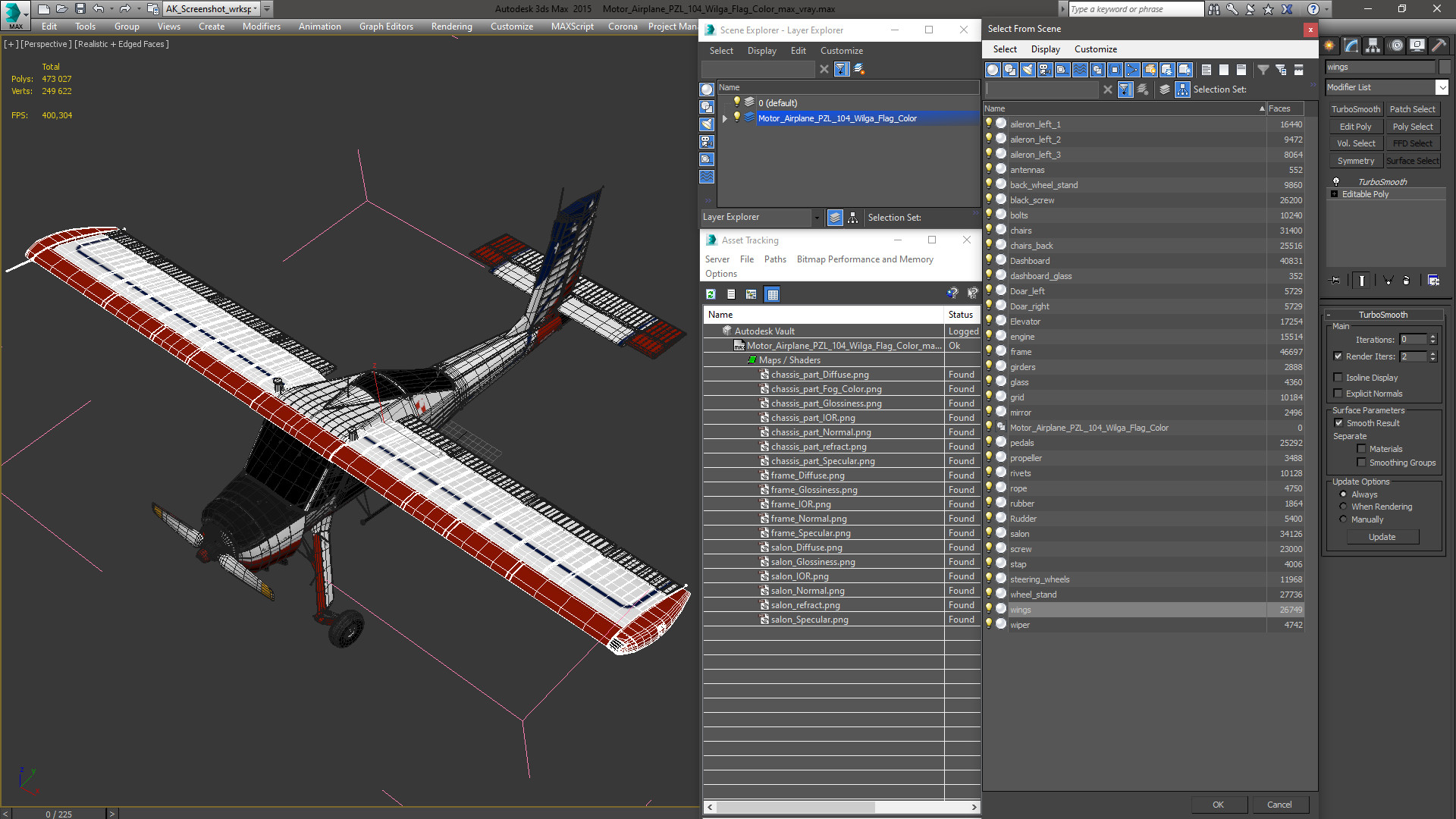
Task: Click Table View icon in Asset Tracking
Action: (772, 294)
